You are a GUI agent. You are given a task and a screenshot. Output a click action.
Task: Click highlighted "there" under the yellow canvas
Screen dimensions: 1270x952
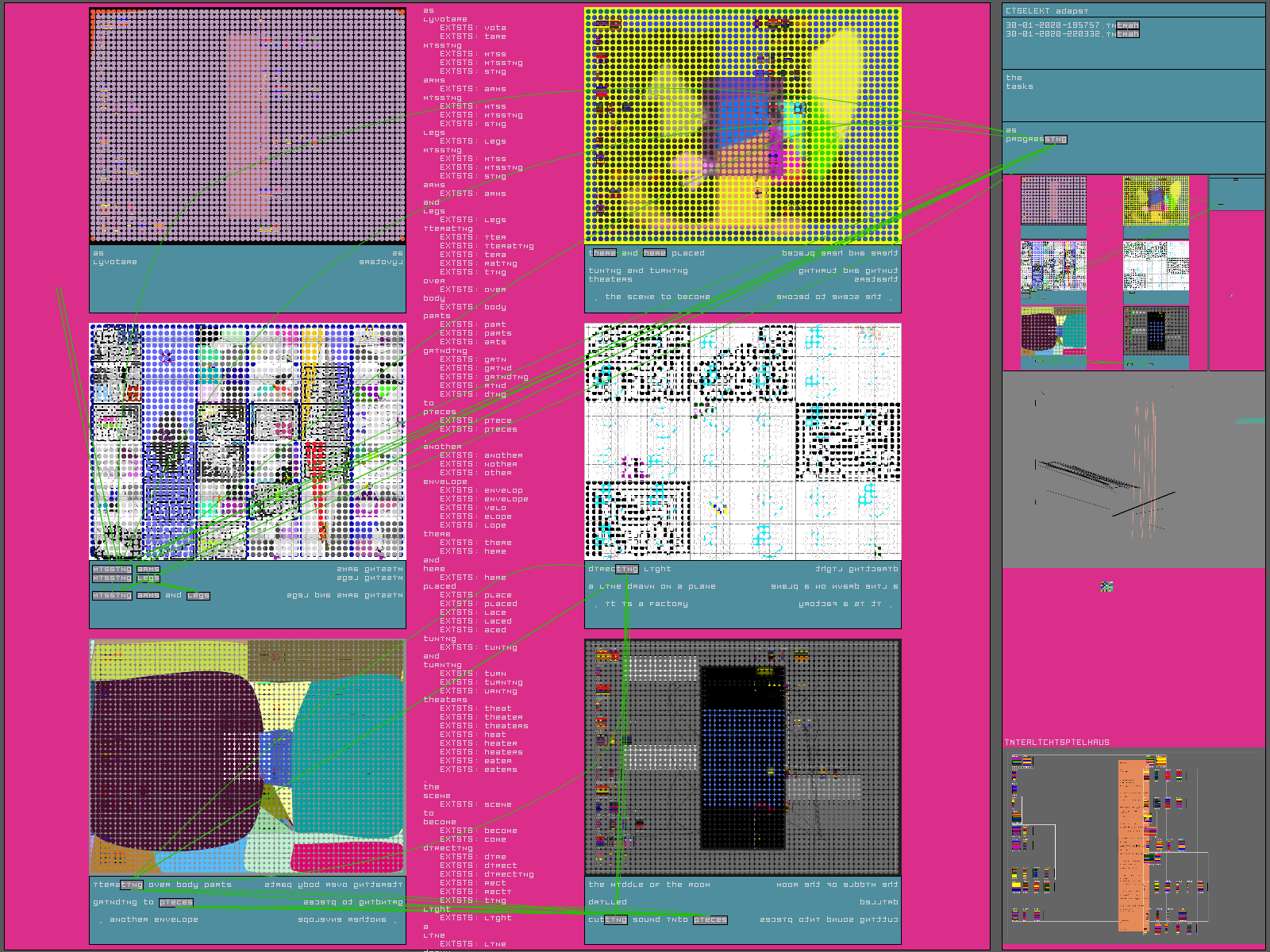[x=603, y=253]
